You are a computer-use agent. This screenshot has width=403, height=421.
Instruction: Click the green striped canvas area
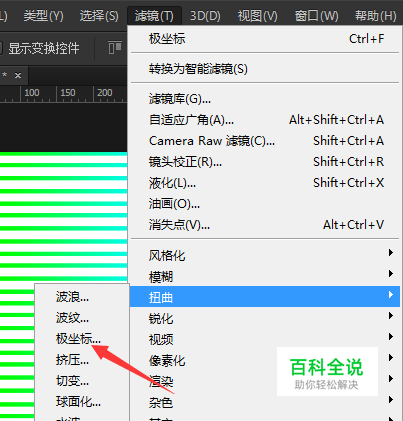(63, 217)
